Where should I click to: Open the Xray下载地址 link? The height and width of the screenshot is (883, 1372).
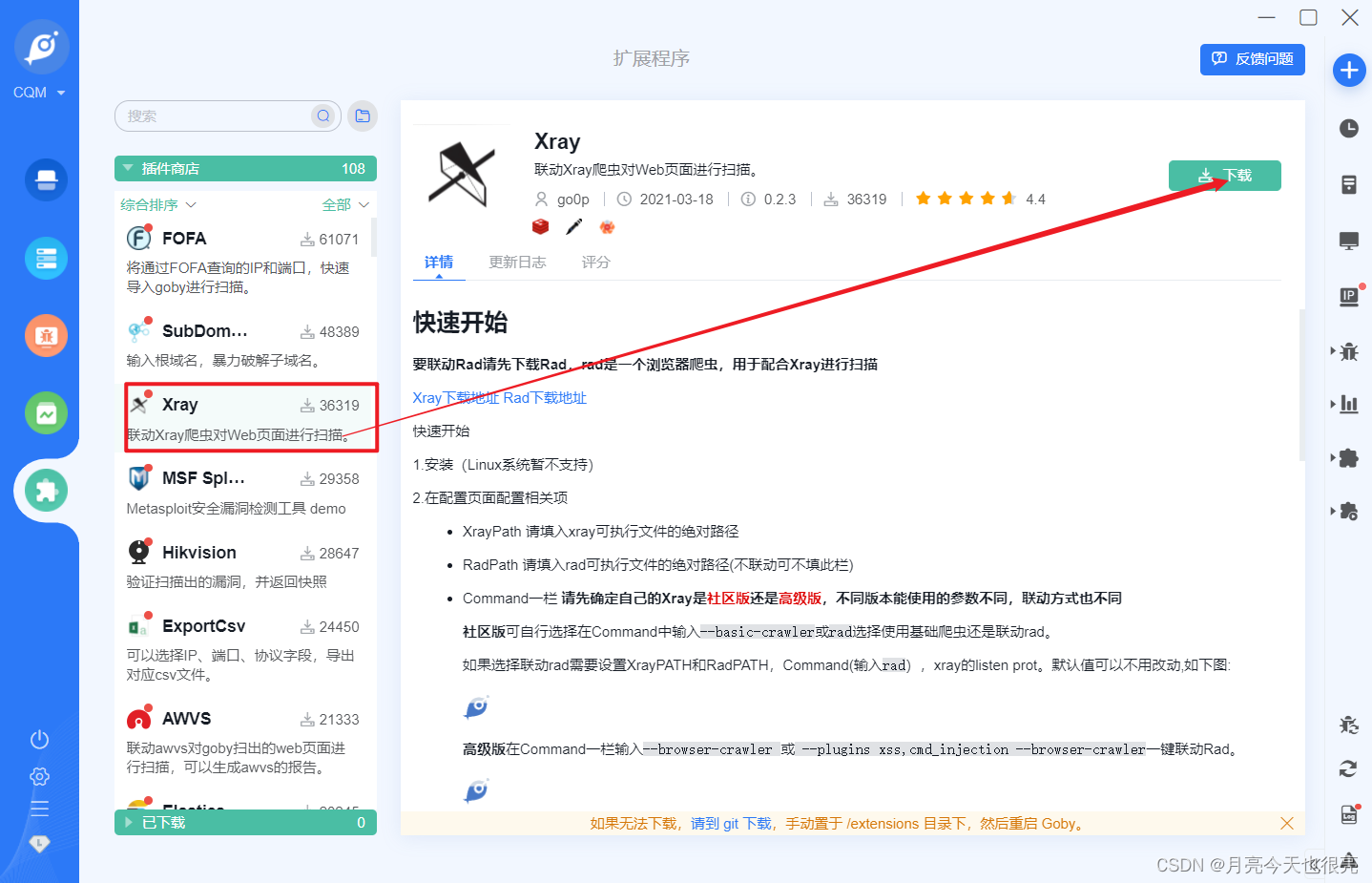[x=456, y=398]
